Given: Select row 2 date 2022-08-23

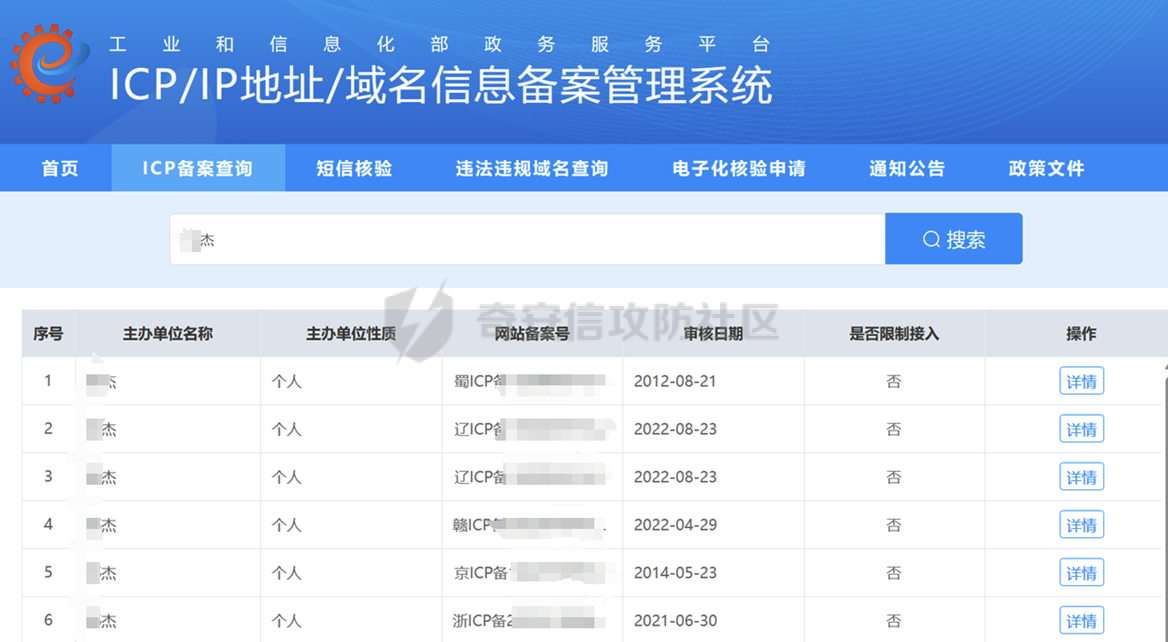Looking at the screenshot, I should click(675, 429).
